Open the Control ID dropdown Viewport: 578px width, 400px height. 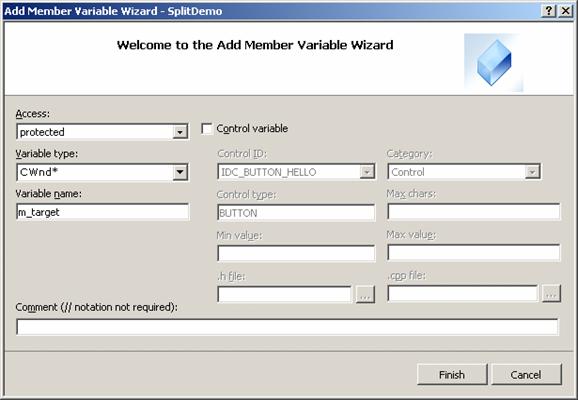(x=367, y=172)
